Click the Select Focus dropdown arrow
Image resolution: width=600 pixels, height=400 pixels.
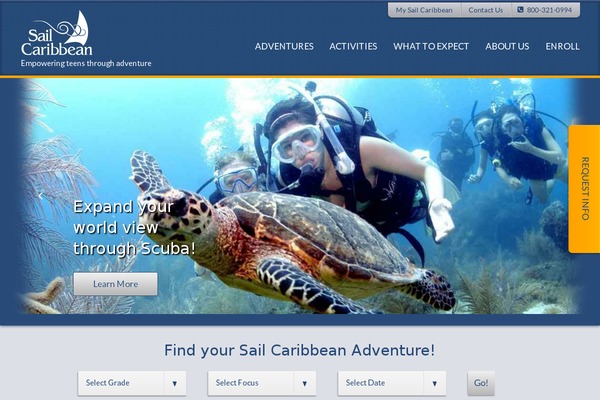(305, 383)
